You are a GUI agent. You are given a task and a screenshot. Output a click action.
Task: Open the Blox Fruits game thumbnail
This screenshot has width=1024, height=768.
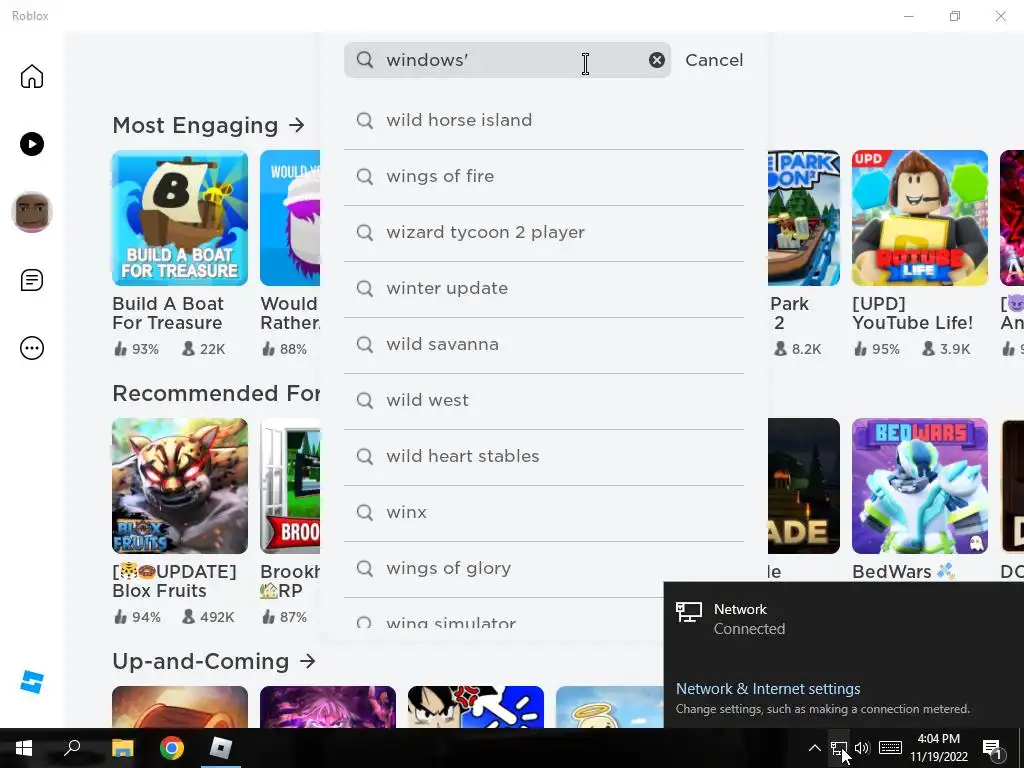[180, 486]
